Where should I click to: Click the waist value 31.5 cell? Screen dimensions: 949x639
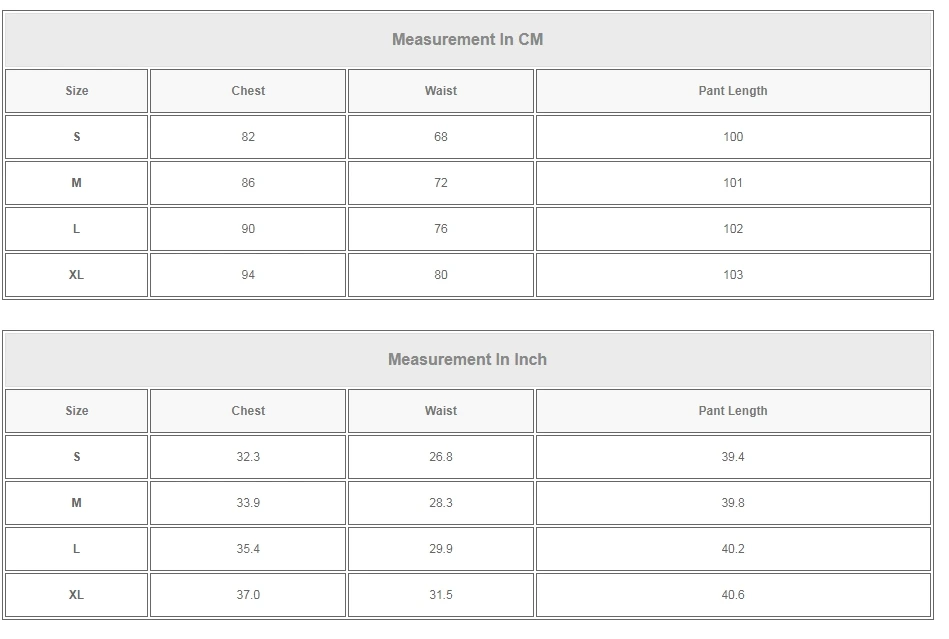[x=441, y=595]
